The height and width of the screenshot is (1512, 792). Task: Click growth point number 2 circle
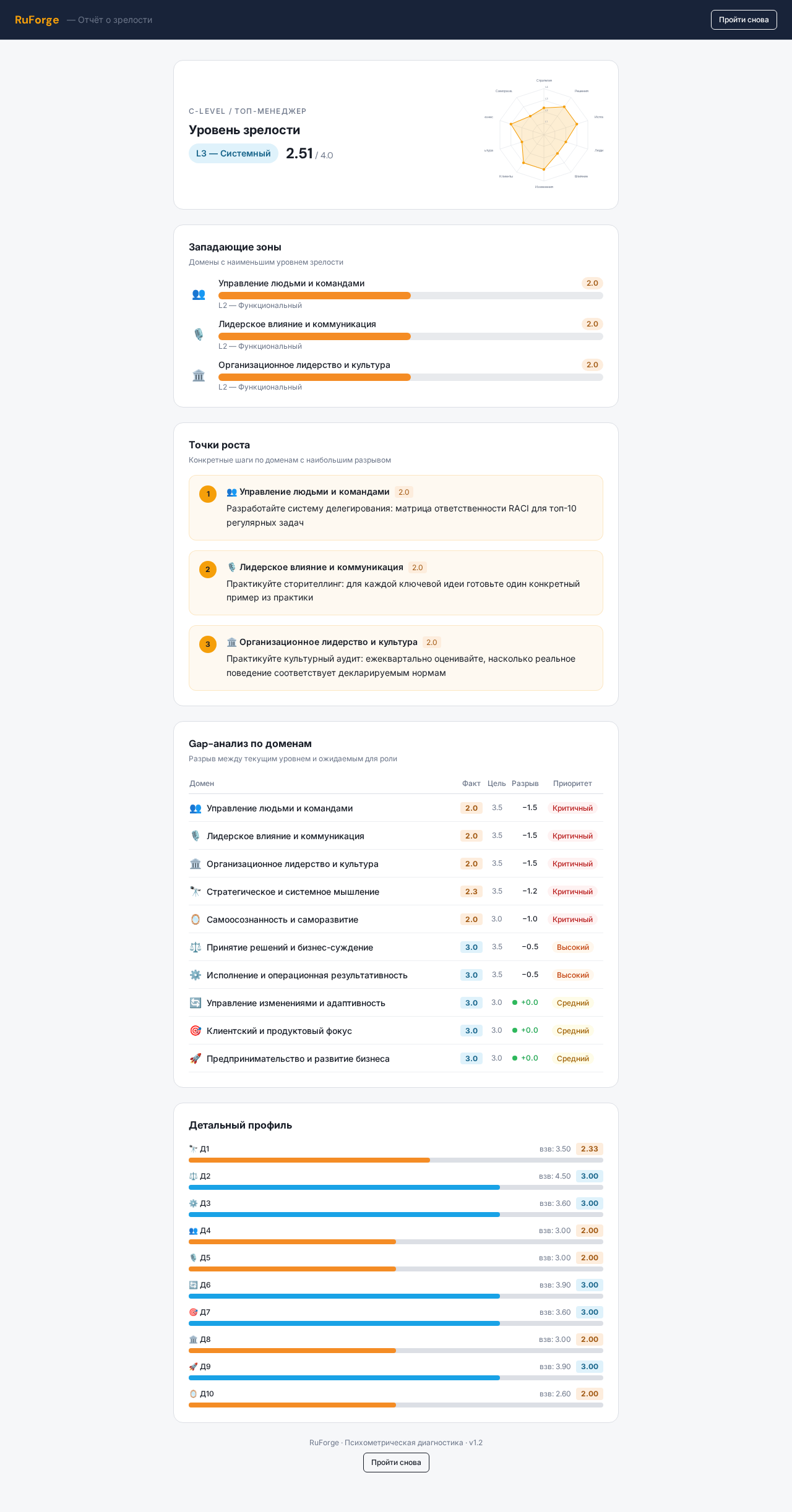(208, 570)
